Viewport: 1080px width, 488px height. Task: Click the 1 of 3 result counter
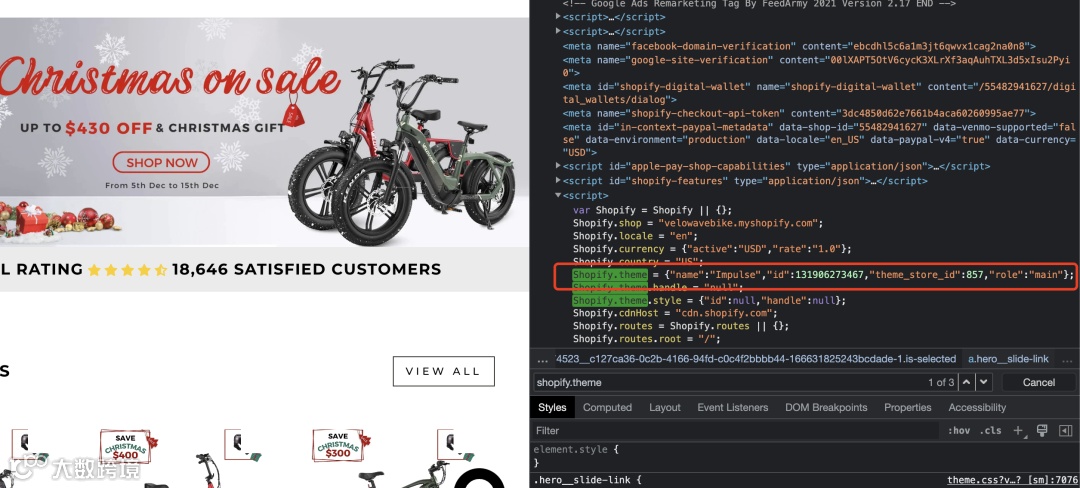pyautogui.click(x=941, y=382)
